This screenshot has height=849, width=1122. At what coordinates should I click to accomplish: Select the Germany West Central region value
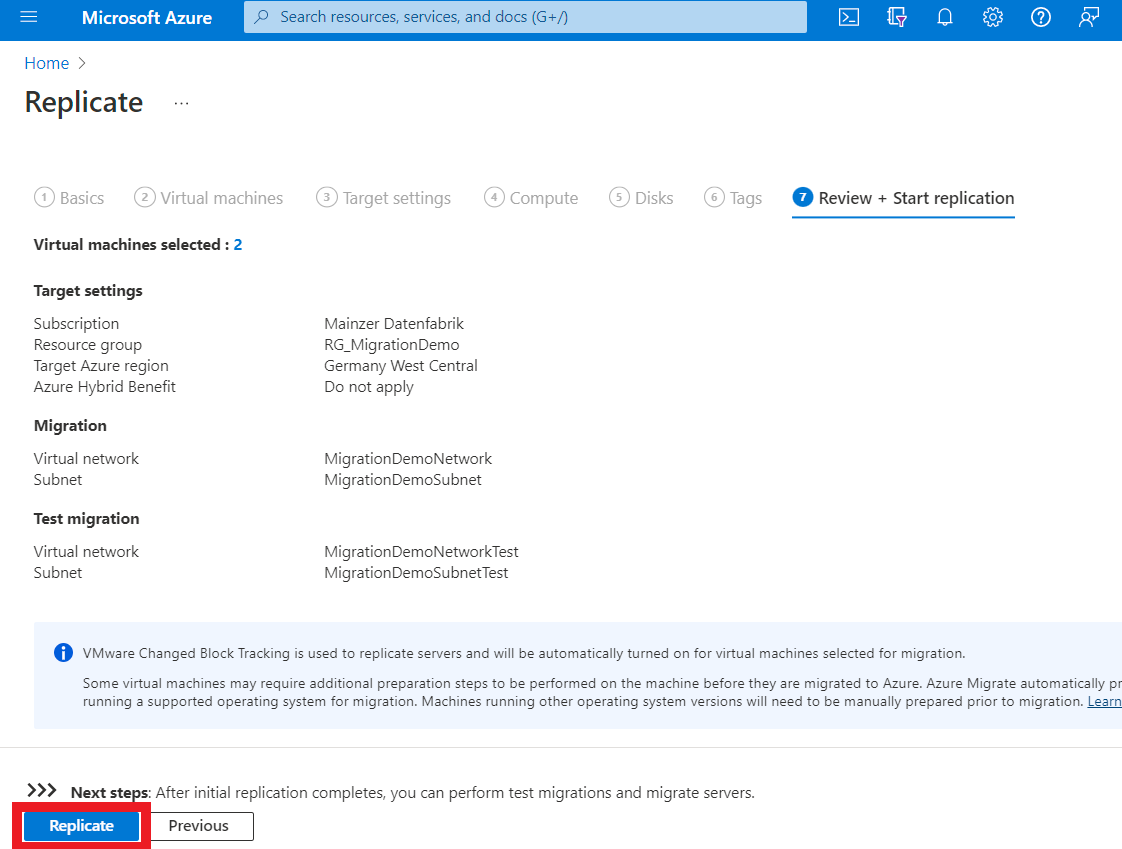tap(401, 366)
